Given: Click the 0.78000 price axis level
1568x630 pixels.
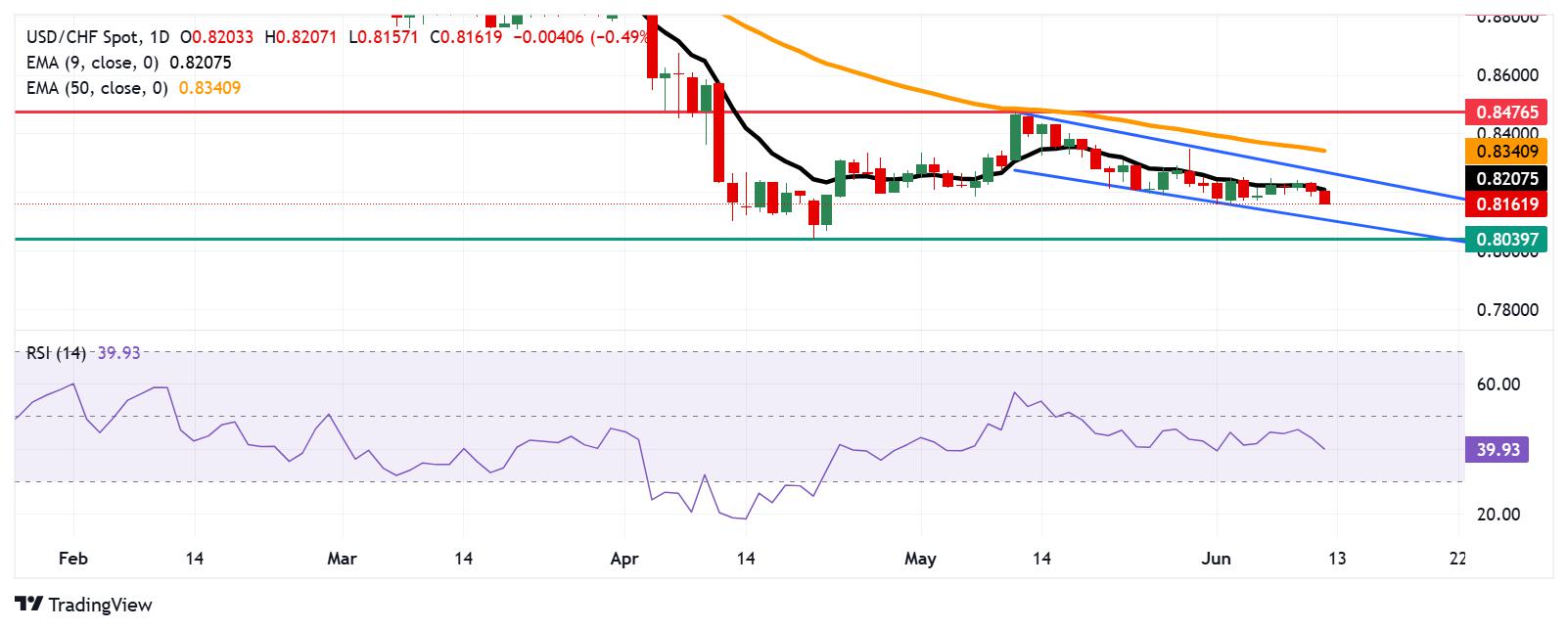Looking at the screenshot, I should (1507, 310).
